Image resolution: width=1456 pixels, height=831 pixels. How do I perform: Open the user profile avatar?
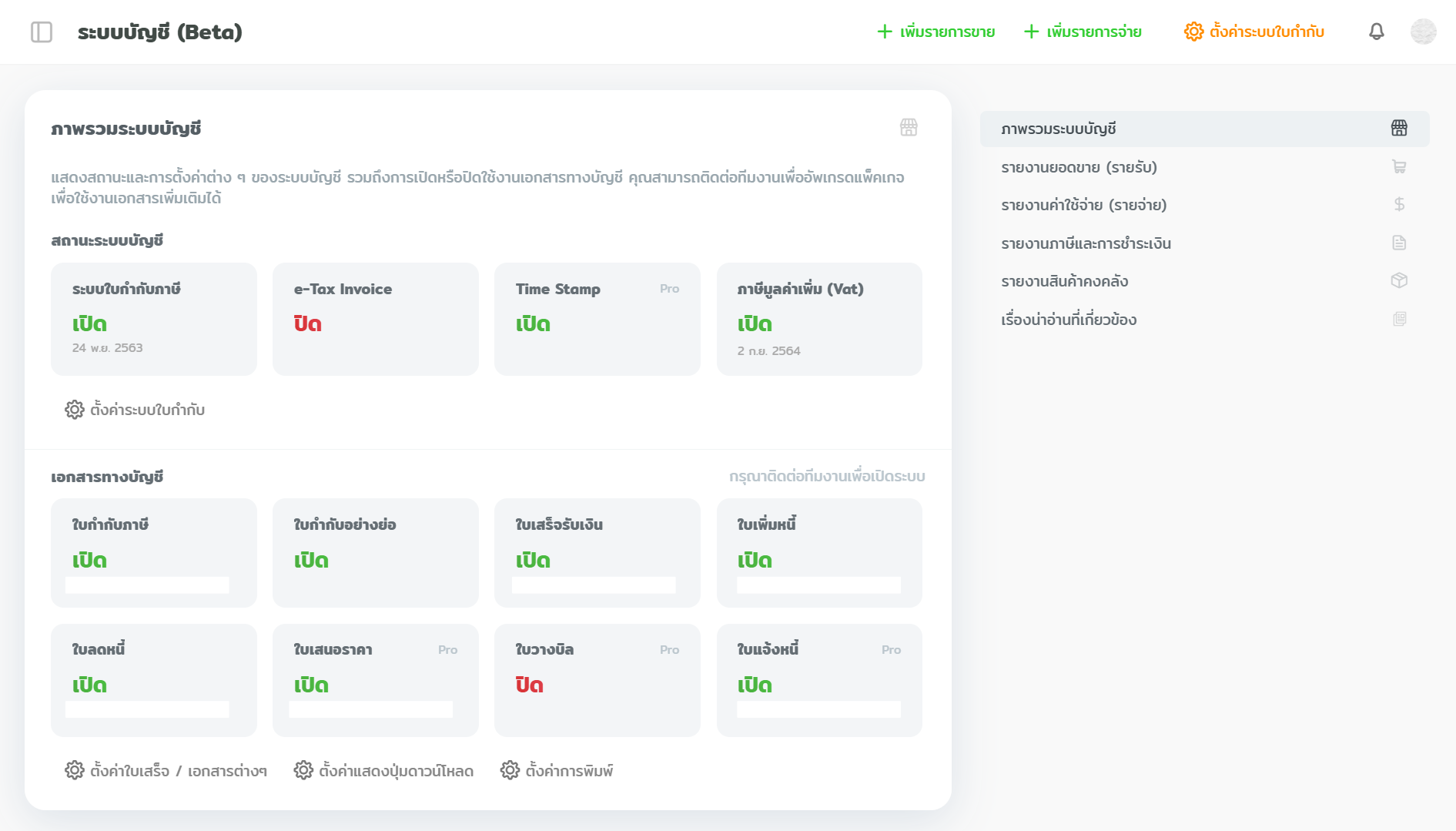pos(1423,32)
